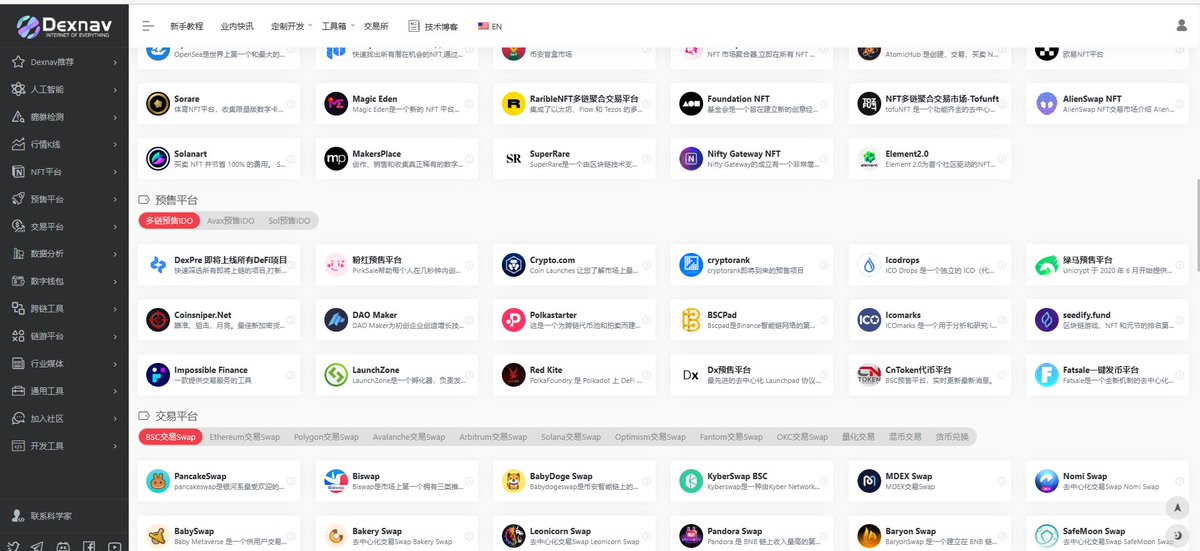This screenshot has width=1200, height=551.
Task: Switch to the 量化交易 tab
Action: coord(857,437)
